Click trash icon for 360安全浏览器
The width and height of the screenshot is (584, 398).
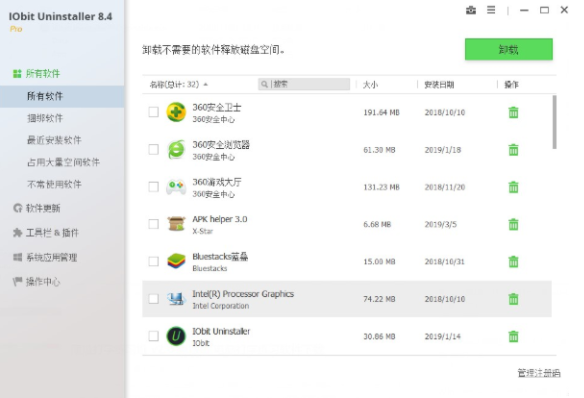point(513,150)
